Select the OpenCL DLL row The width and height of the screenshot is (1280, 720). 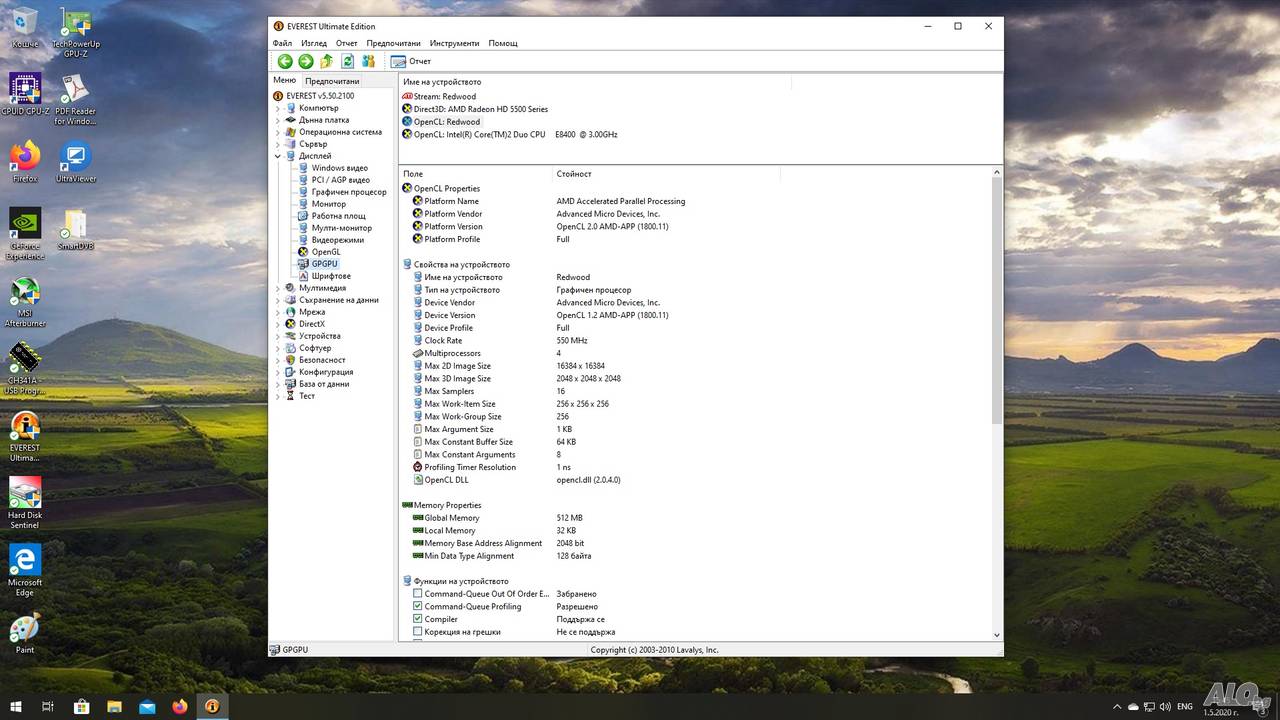click(x=695, y=480)
